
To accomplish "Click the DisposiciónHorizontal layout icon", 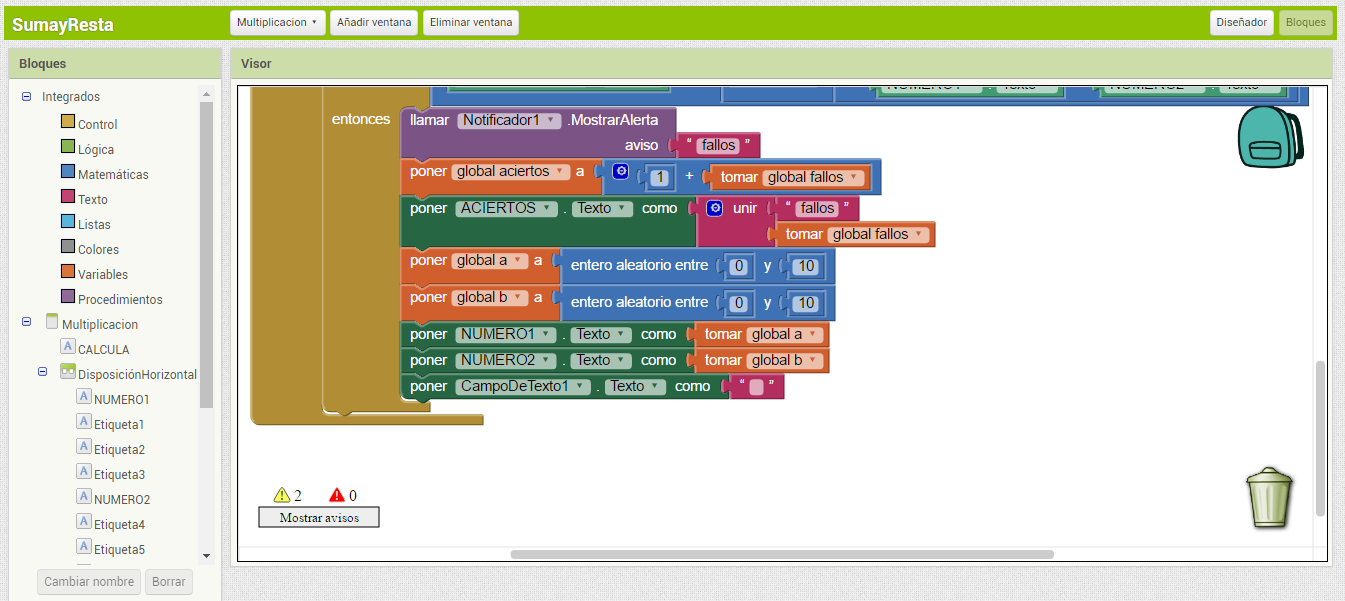I will tap(68, 371).
